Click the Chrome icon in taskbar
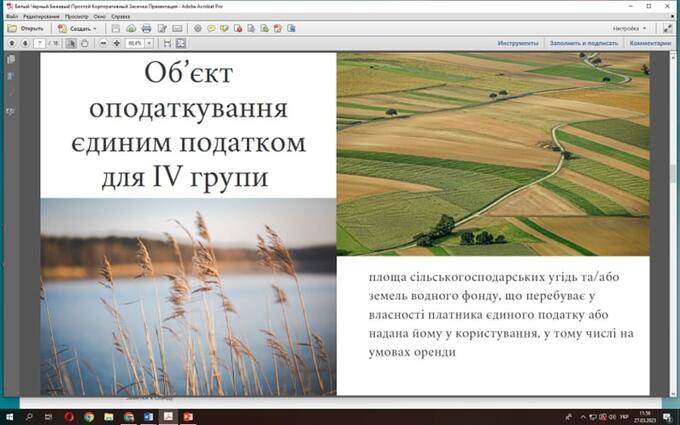Viewport: 680px width, 425px height. click(x=89, y=416)
